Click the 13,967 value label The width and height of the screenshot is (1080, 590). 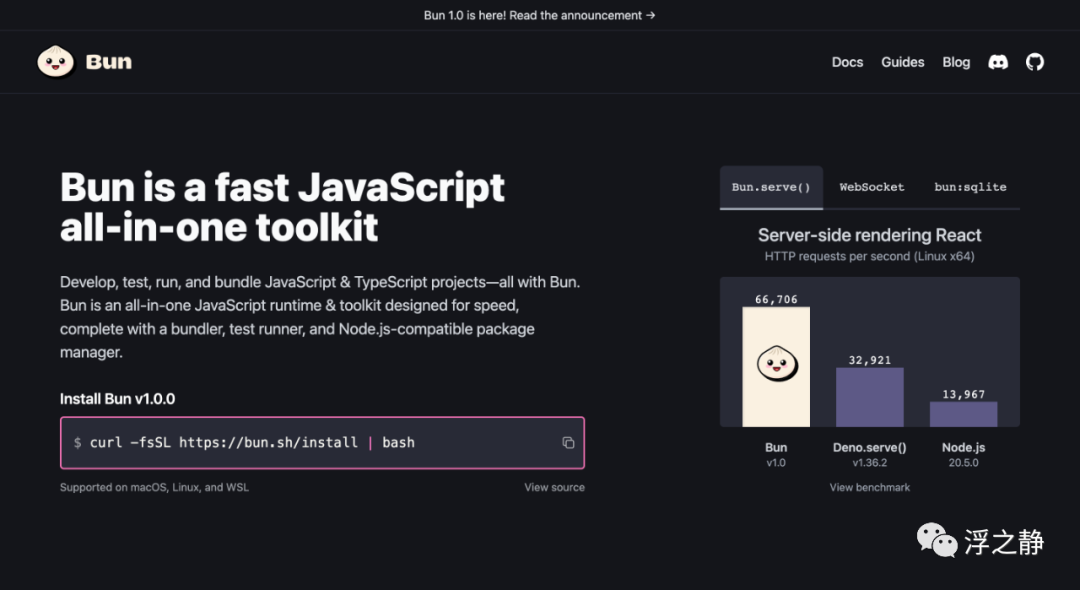964,394
